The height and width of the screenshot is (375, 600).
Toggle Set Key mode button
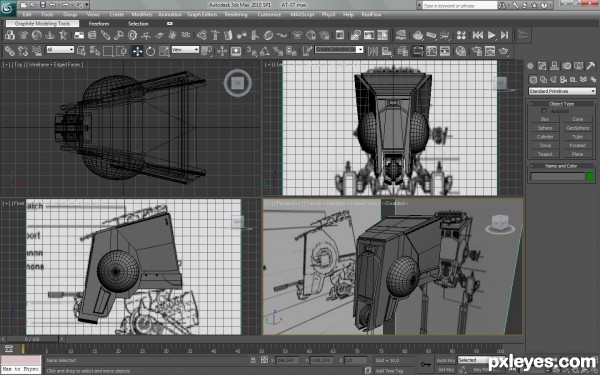446,370
